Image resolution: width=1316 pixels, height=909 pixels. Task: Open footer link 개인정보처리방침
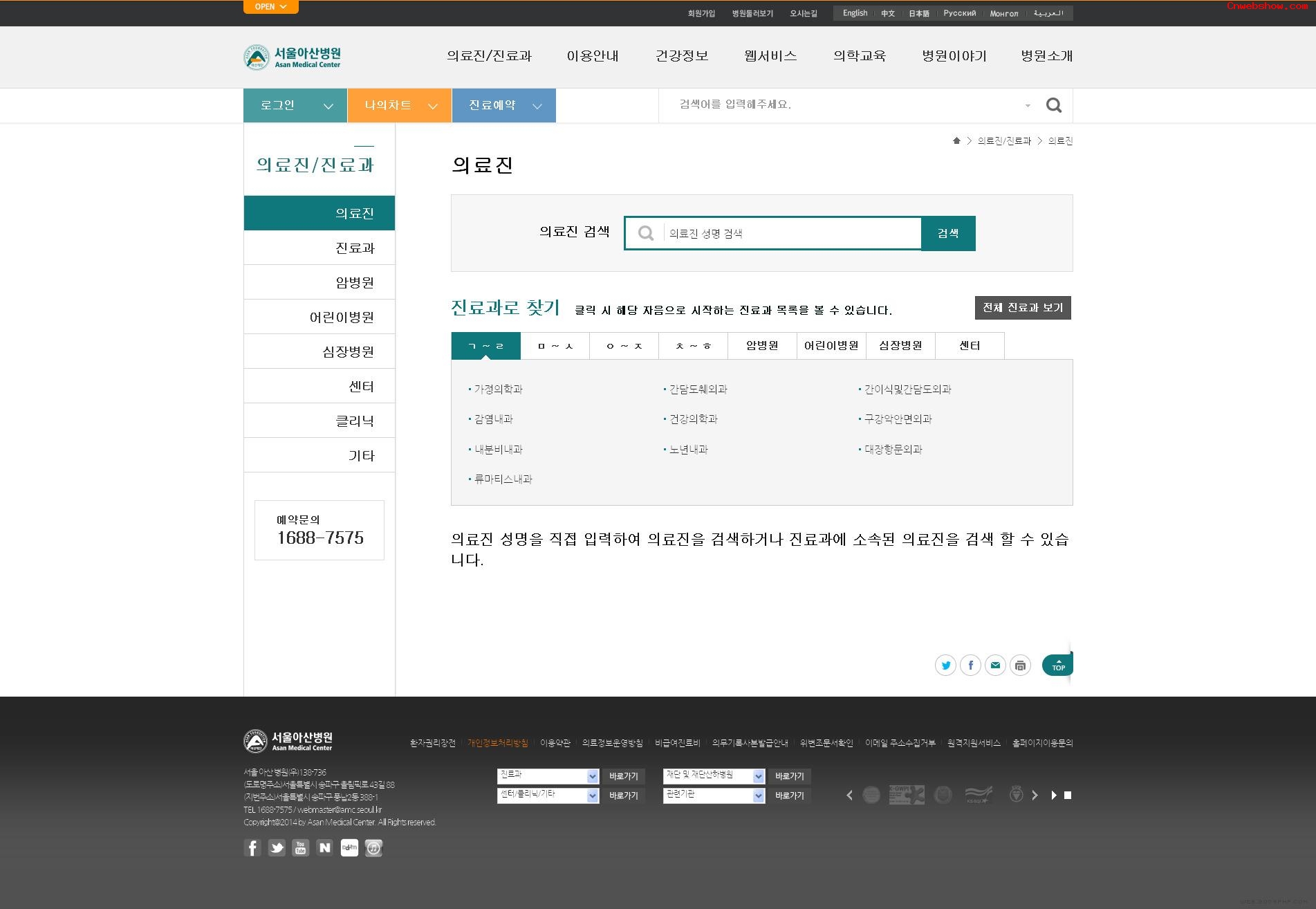[x=498, y=743]
